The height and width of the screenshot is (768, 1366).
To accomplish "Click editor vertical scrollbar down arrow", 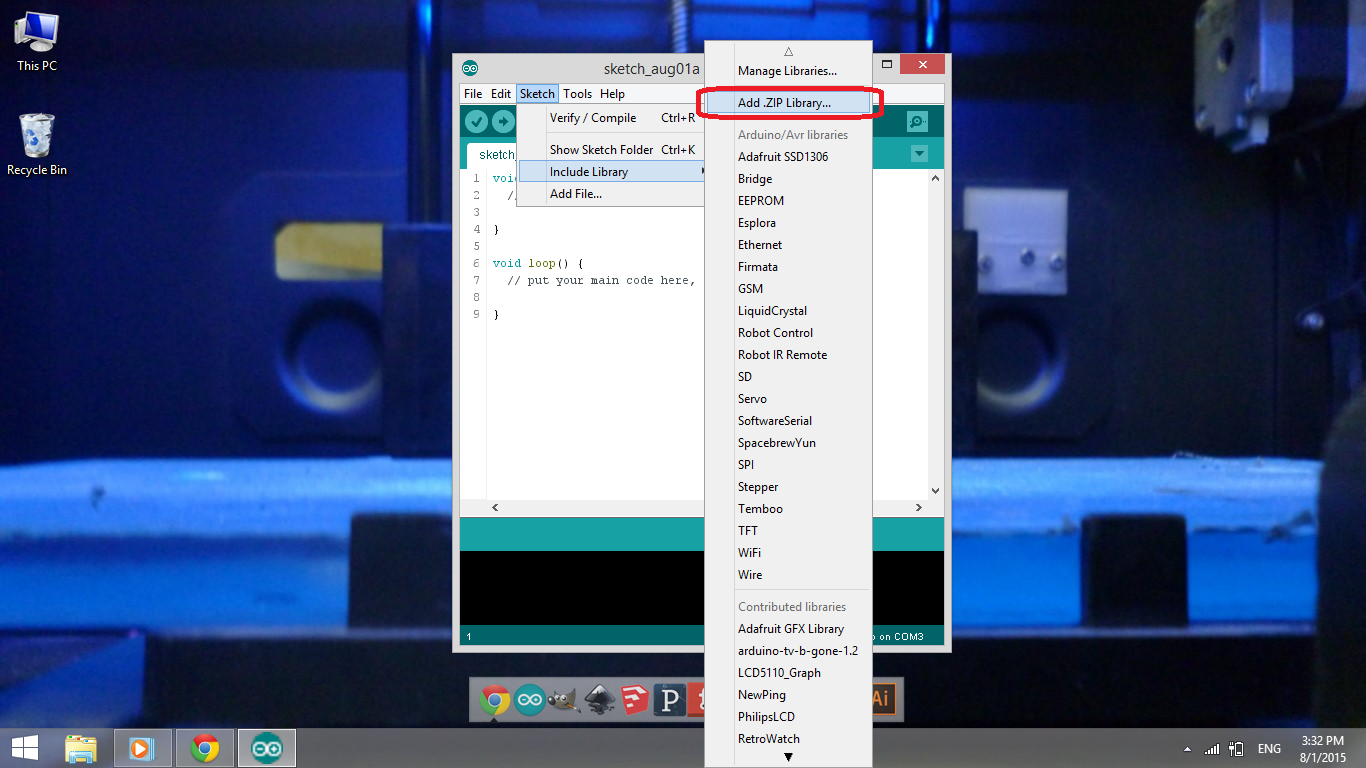I will [x=936, y=491].
